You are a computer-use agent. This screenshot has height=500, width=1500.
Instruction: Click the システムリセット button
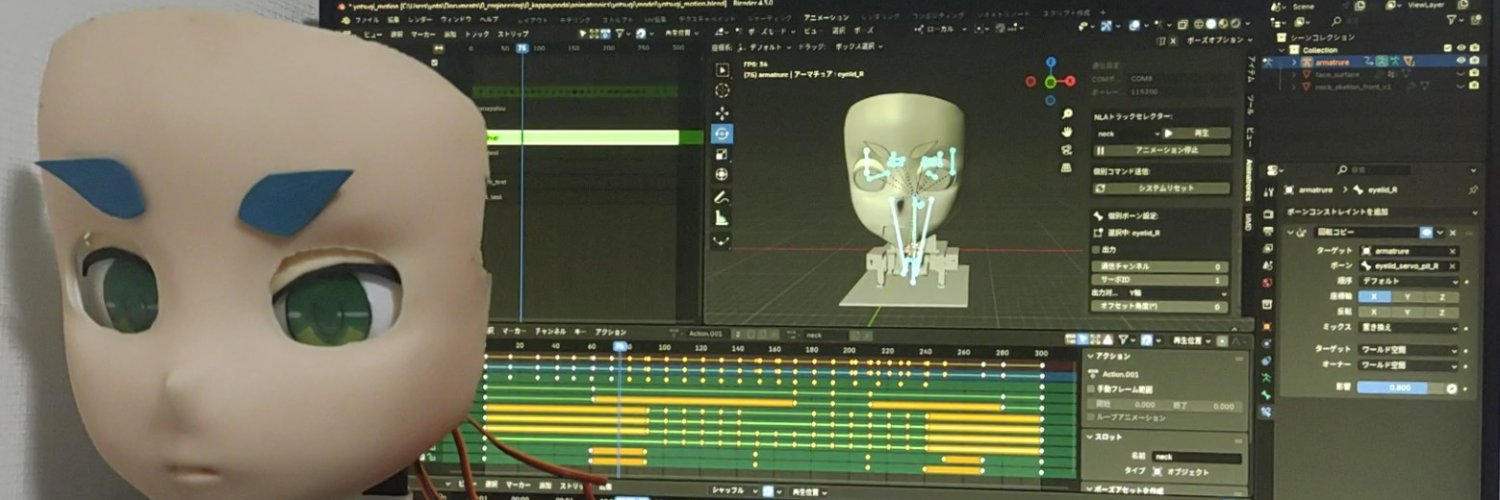coord(1162,188)
